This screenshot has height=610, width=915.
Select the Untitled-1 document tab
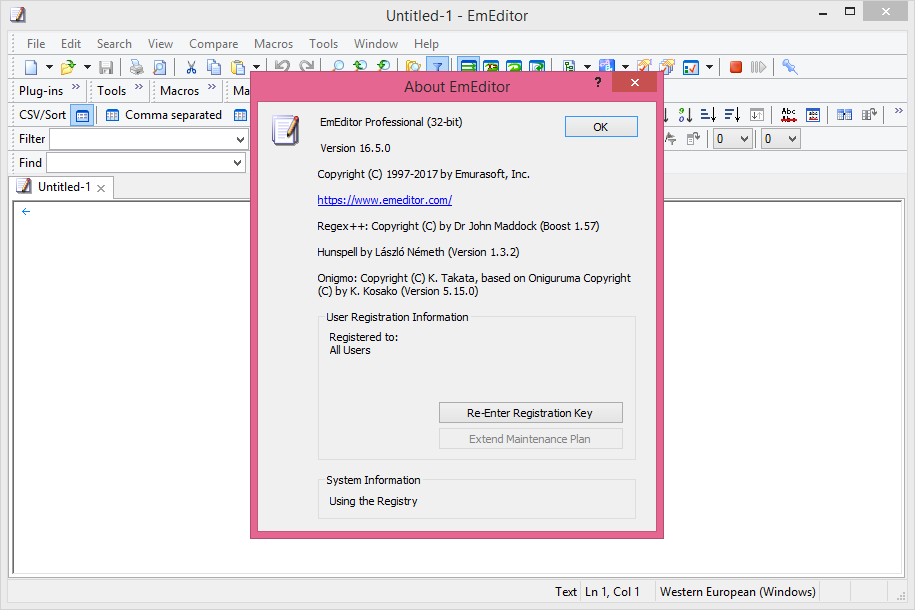pos(61,187)
